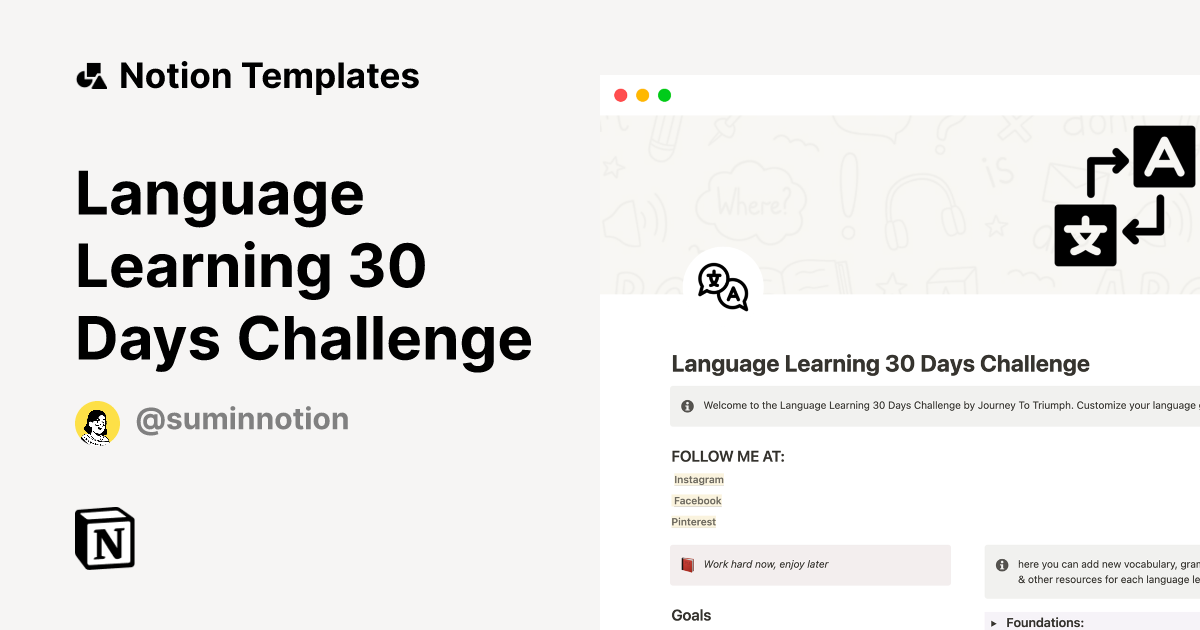Screen dimensions: 1200x630
Task: Click the info icon in the vocabulary resources callout
Action: coord(1001,564)
